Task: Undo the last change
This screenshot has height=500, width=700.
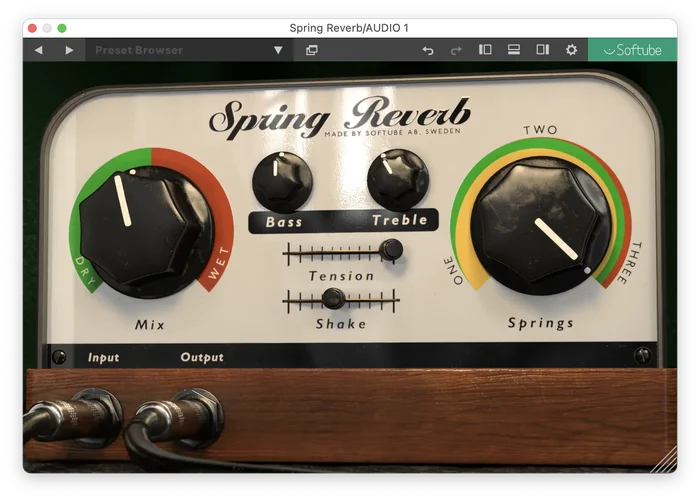Action: pyautogui.click(x=428, y=50)
